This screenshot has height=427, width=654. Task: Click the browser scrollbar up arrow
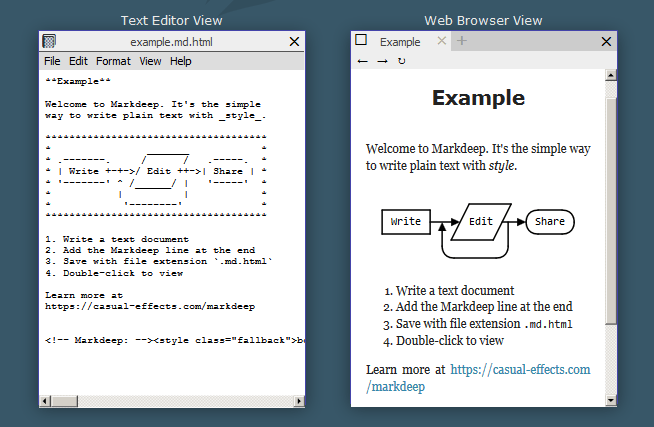[x=612, y=77]
